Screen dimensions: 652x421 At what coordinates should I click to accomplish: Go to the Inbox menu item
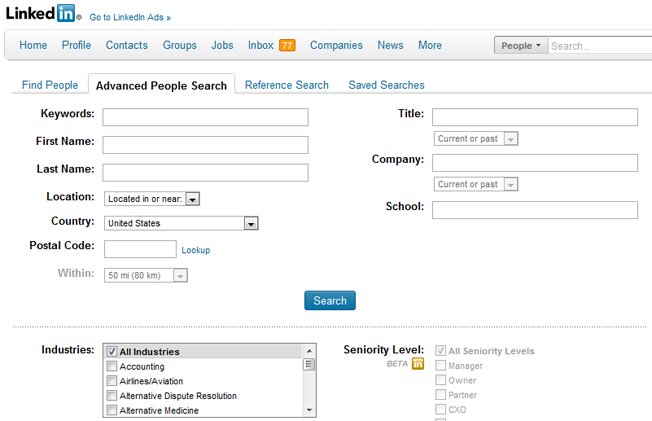261,45
